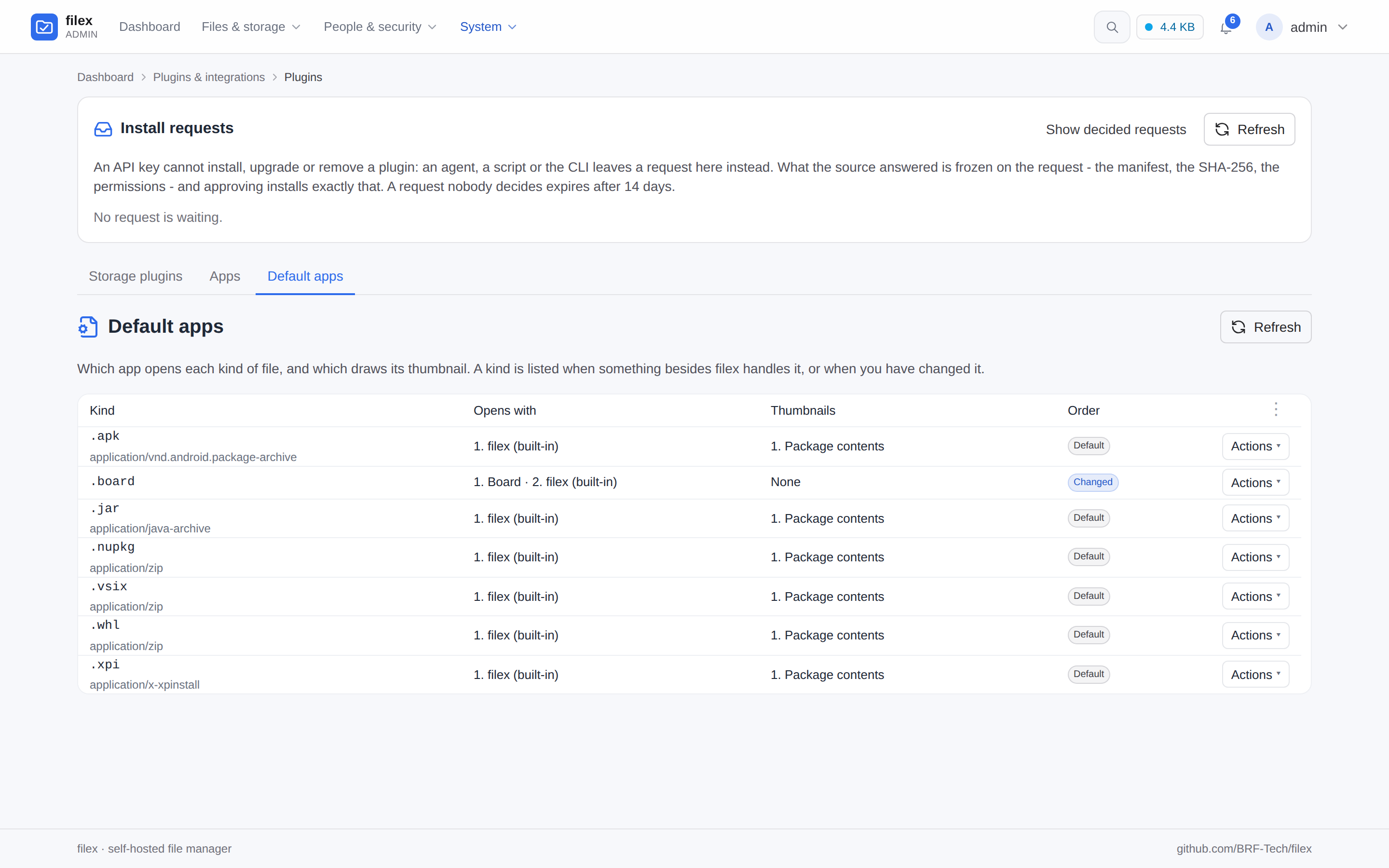The width and height of the screenshot is (1389, 868).
Task: Expand the People & security menu
Action: [380, 27]
